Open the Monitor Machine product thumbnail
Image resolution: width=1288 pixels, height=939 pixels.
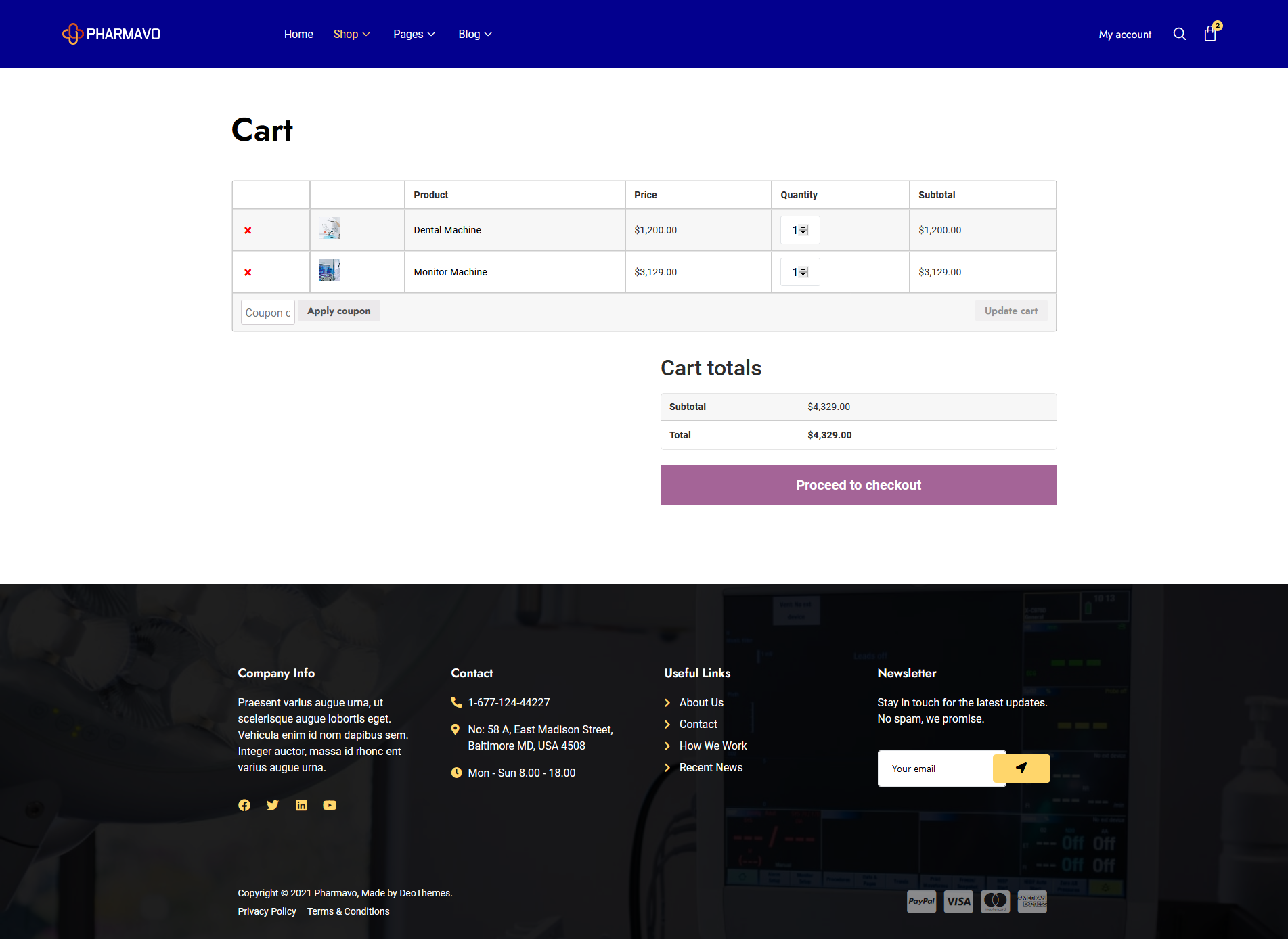330,271
